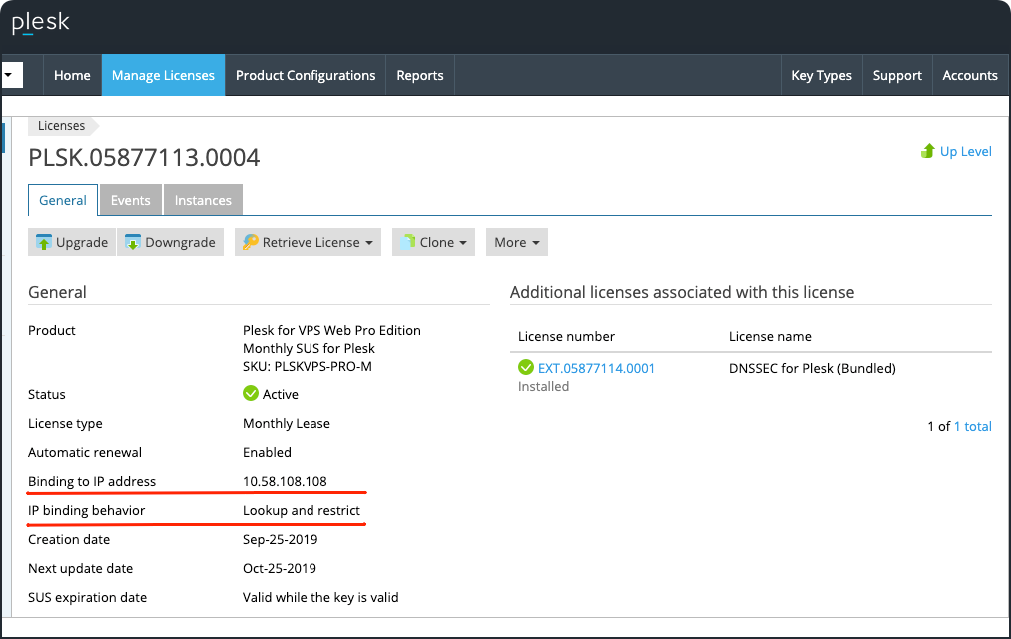The image size is (1011, 639).
Task: Open the top-left white dropdown arrow
Action: 11,75
